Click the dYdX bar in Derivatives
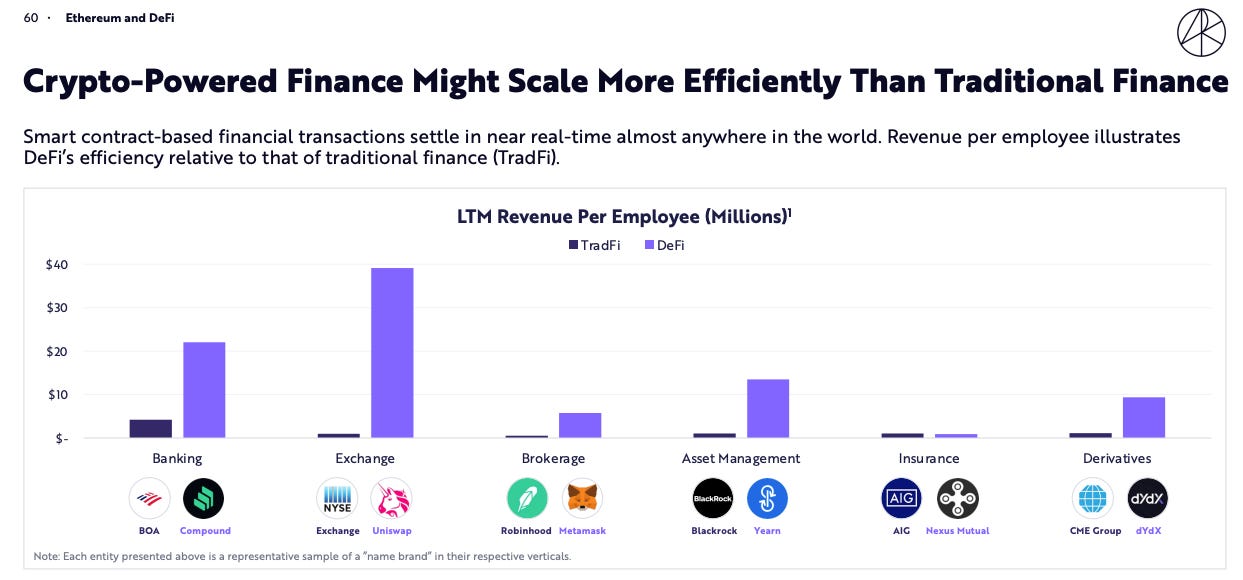The width and height of the screenshot is (1243, 580). click(1144, 418)
